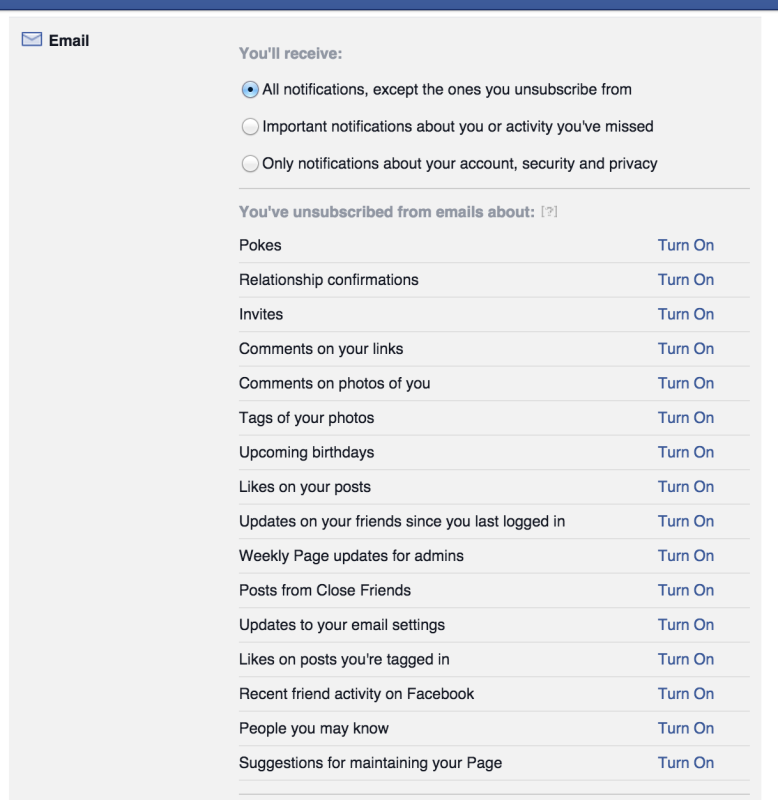Image resolution: width=778 pixels, height=800 pixels.
Task: Turn On Updates on your friends emails
Action: [x=686, y=521]
